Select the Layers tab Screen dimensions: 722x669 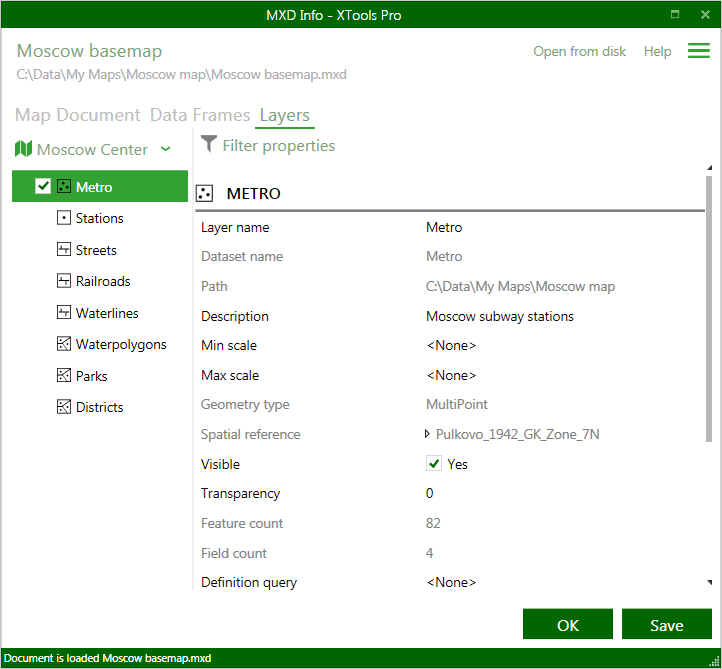coord(285,115)
